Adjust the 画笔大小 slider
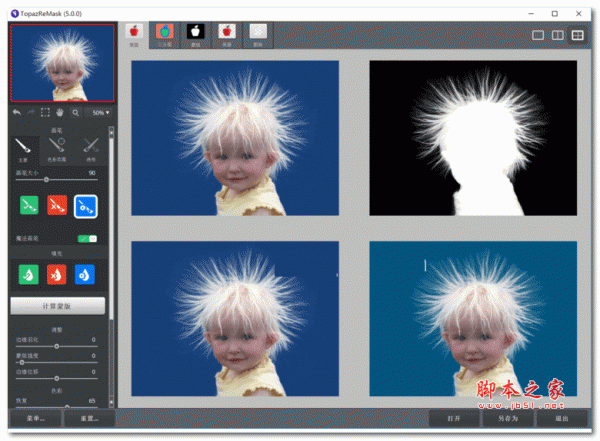 46,178
